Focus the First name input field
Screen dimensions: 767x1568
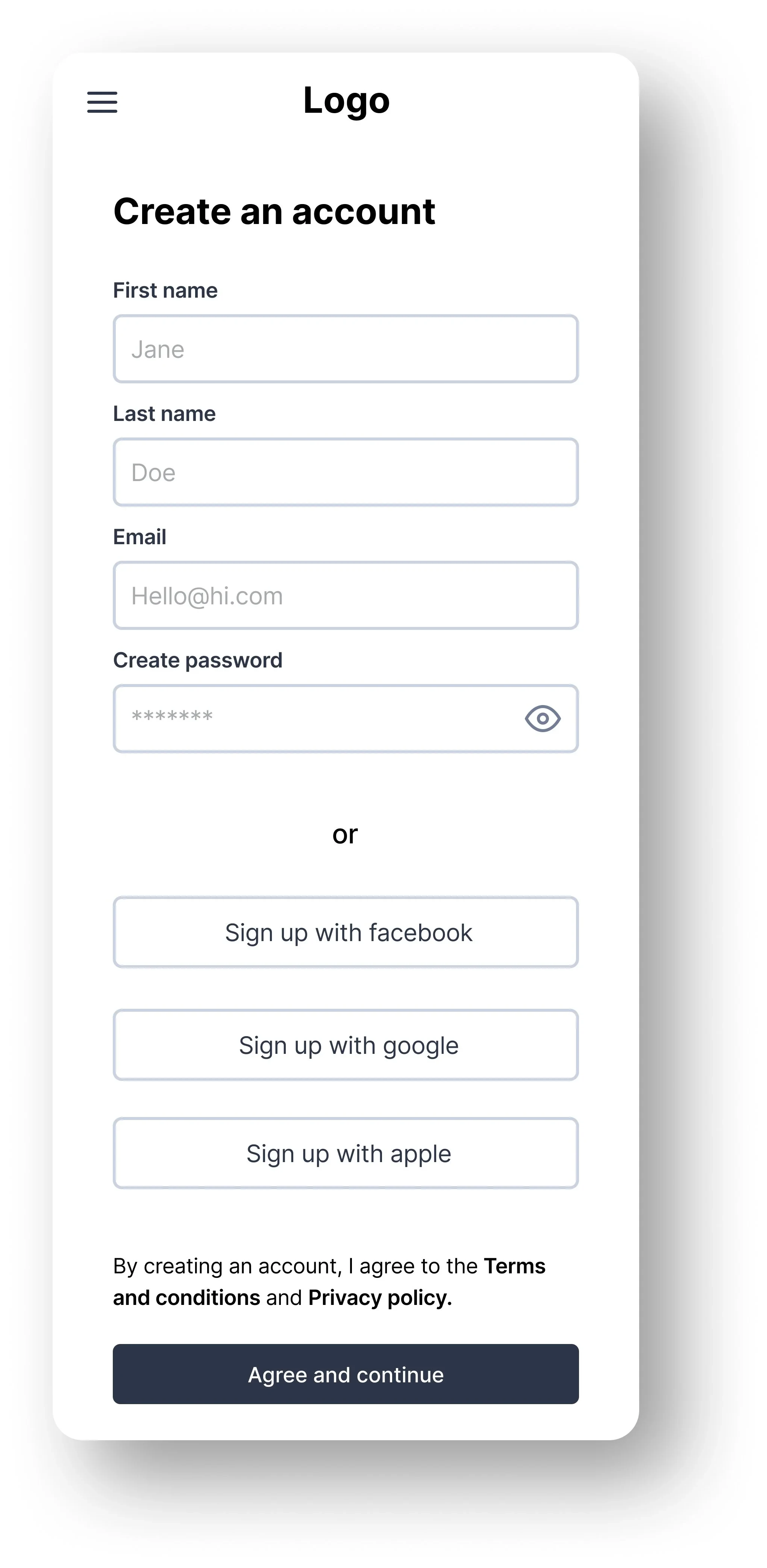click(x=345, y=349)
